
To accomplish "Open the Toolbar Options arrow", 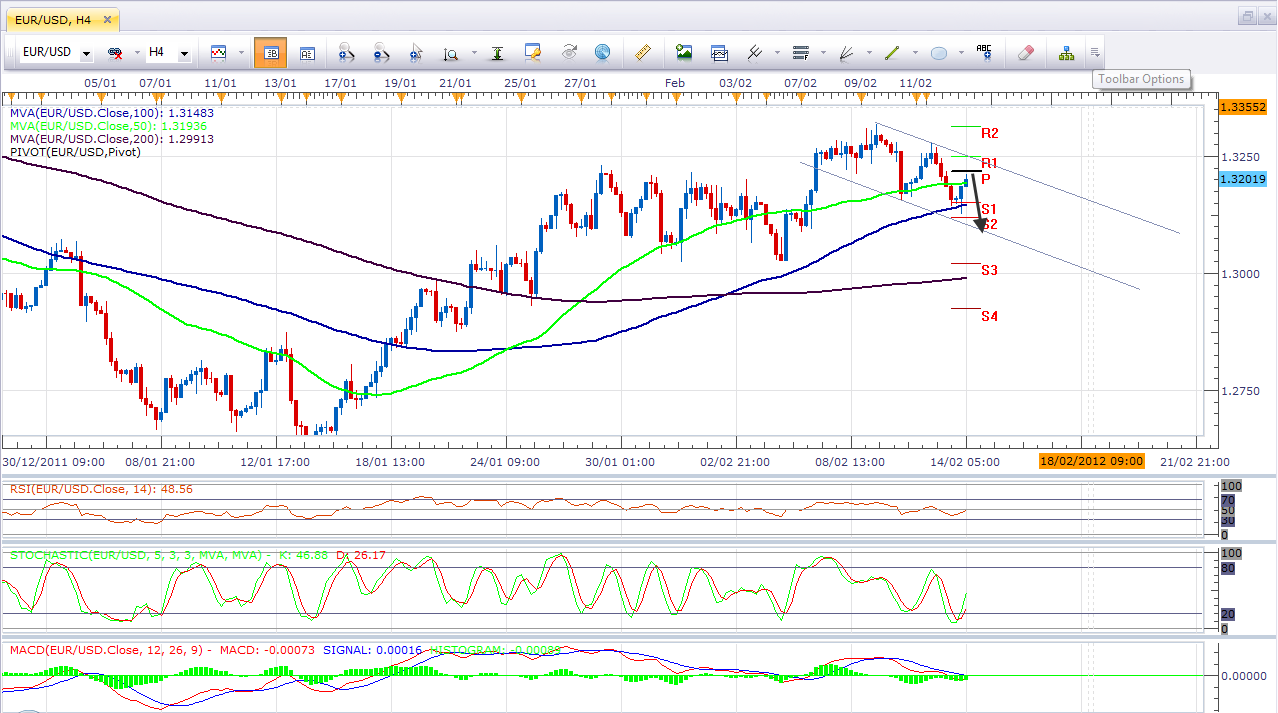I will [x=1096, y=53].
